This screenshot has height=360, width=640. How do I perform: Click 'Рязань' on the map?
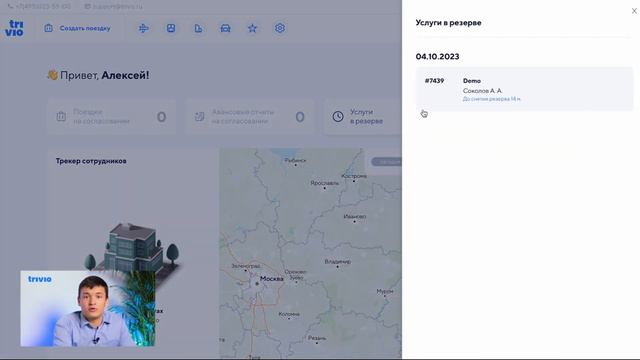pyautogui.click(x=317, y=338)
